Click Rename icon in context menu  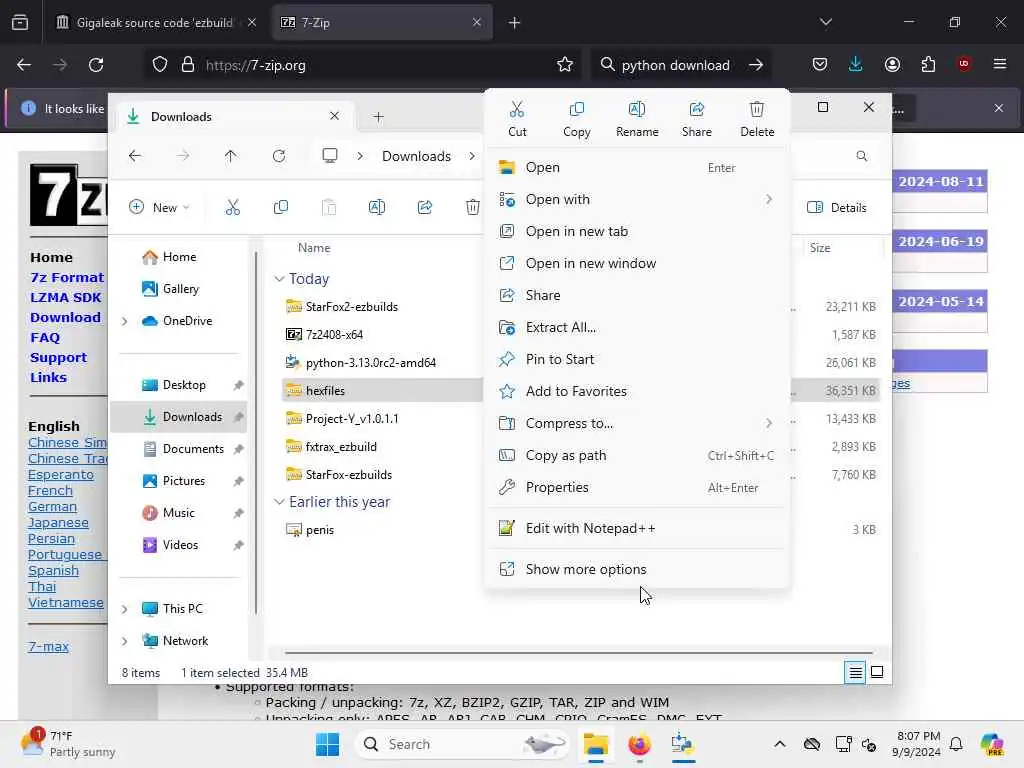pos(637,119)
